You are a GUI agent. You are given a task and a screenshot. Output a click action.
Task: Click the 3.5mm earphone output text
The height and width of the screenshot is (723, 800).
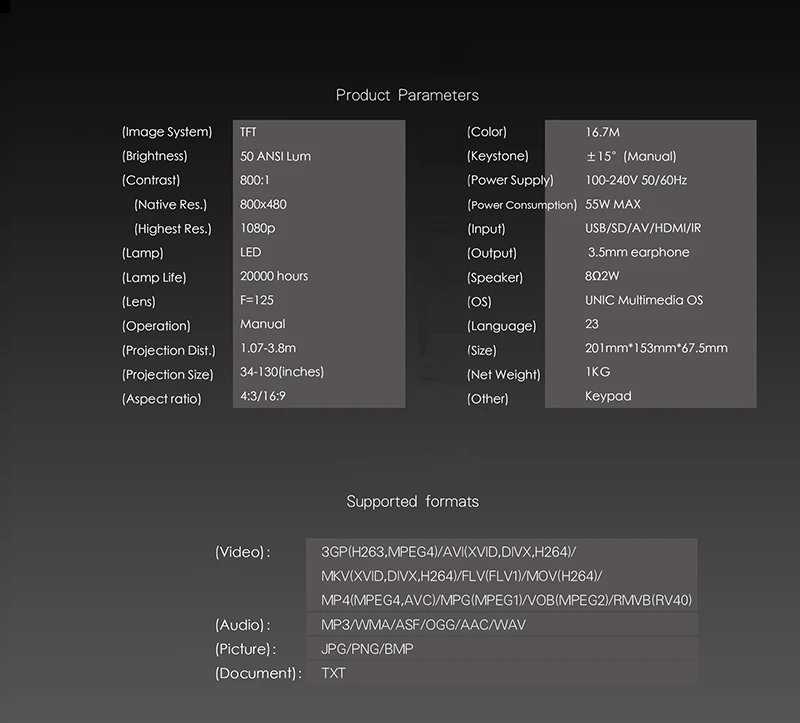638,252
